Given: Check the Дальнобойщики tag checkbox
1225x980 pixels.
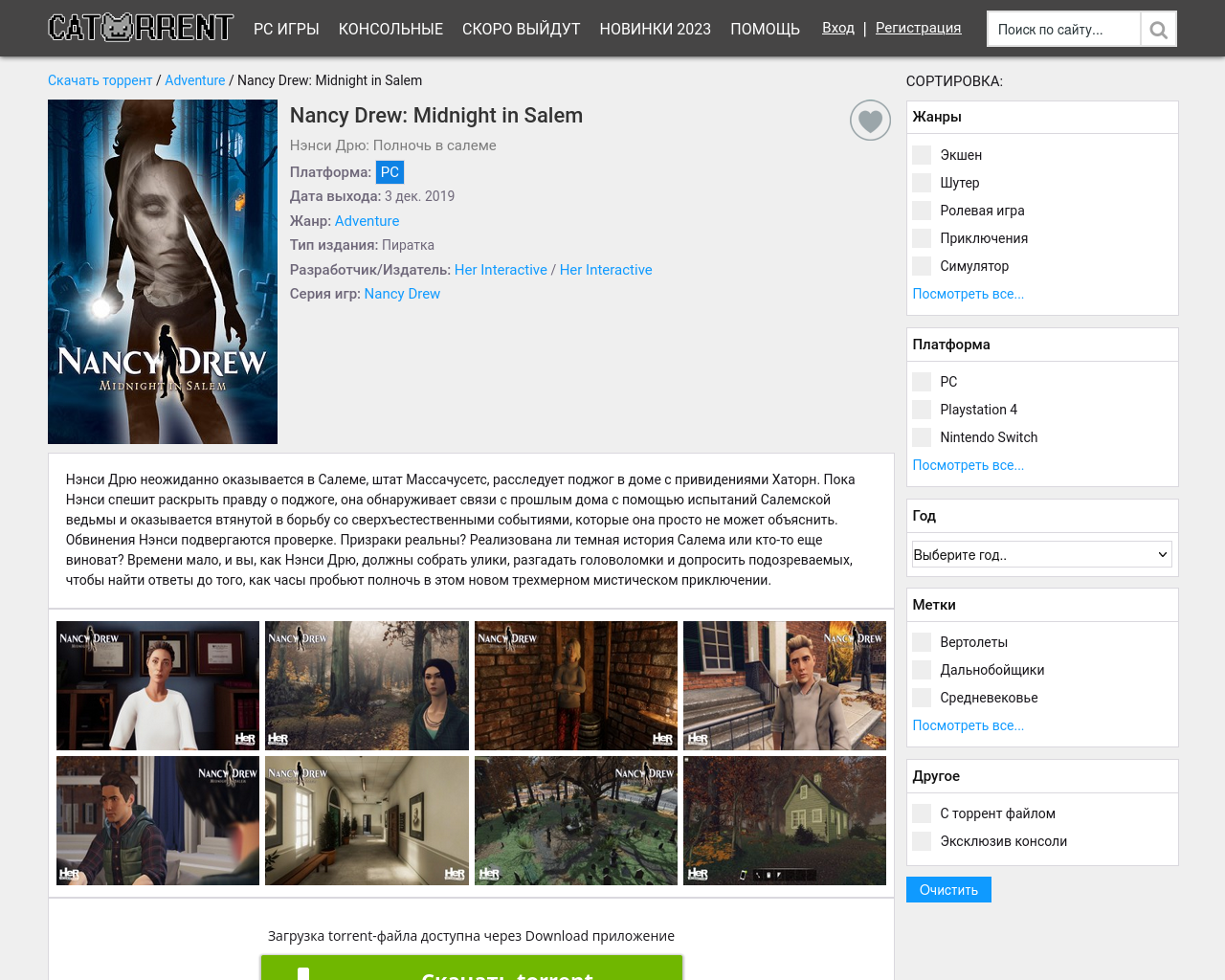Looking at the screenshot, I should click(922, 670).
